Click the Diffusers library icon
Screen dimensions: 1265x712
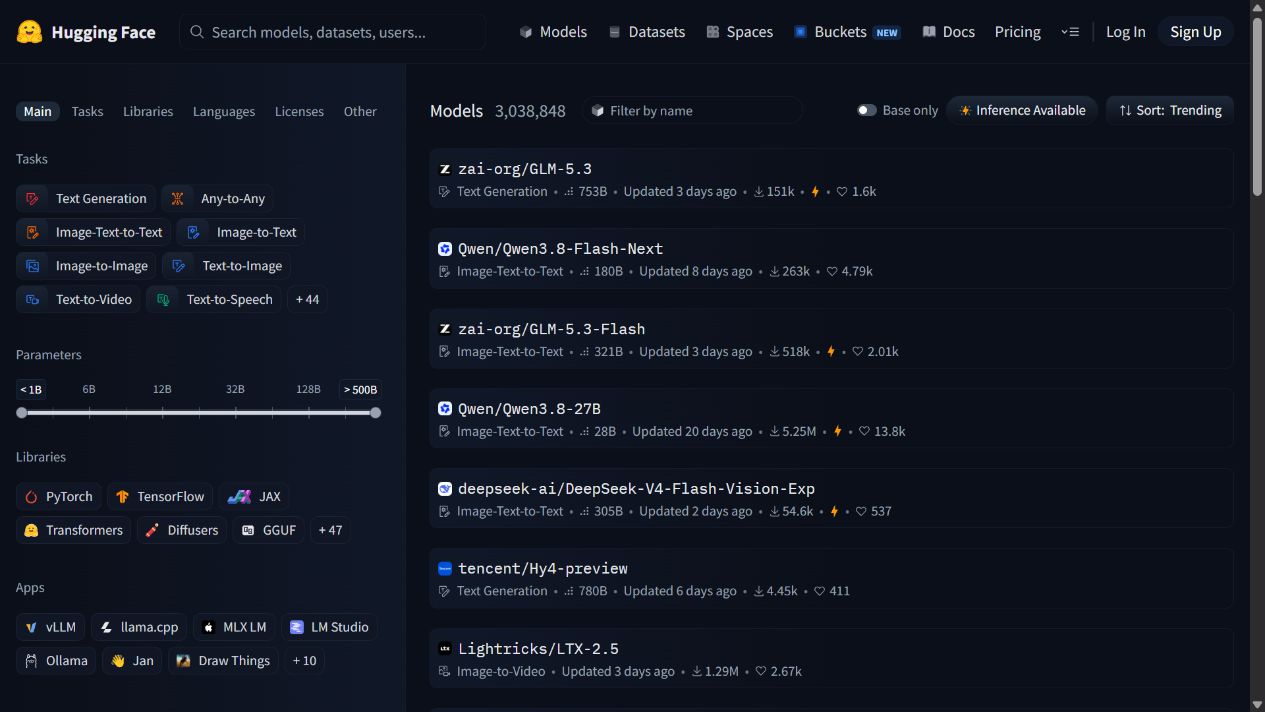(x=152, y=530)
